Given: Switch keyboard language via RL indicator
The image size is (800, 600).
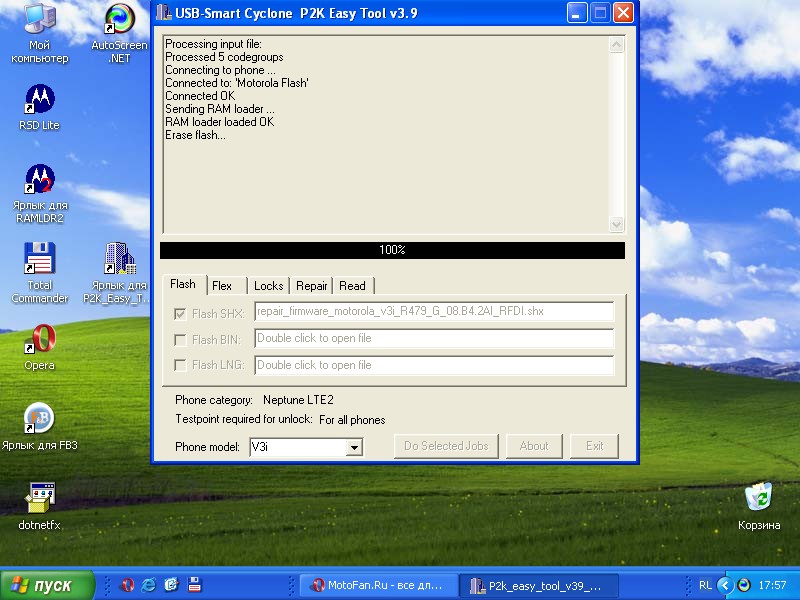Looking at the screenshot, I should (705, 585).
